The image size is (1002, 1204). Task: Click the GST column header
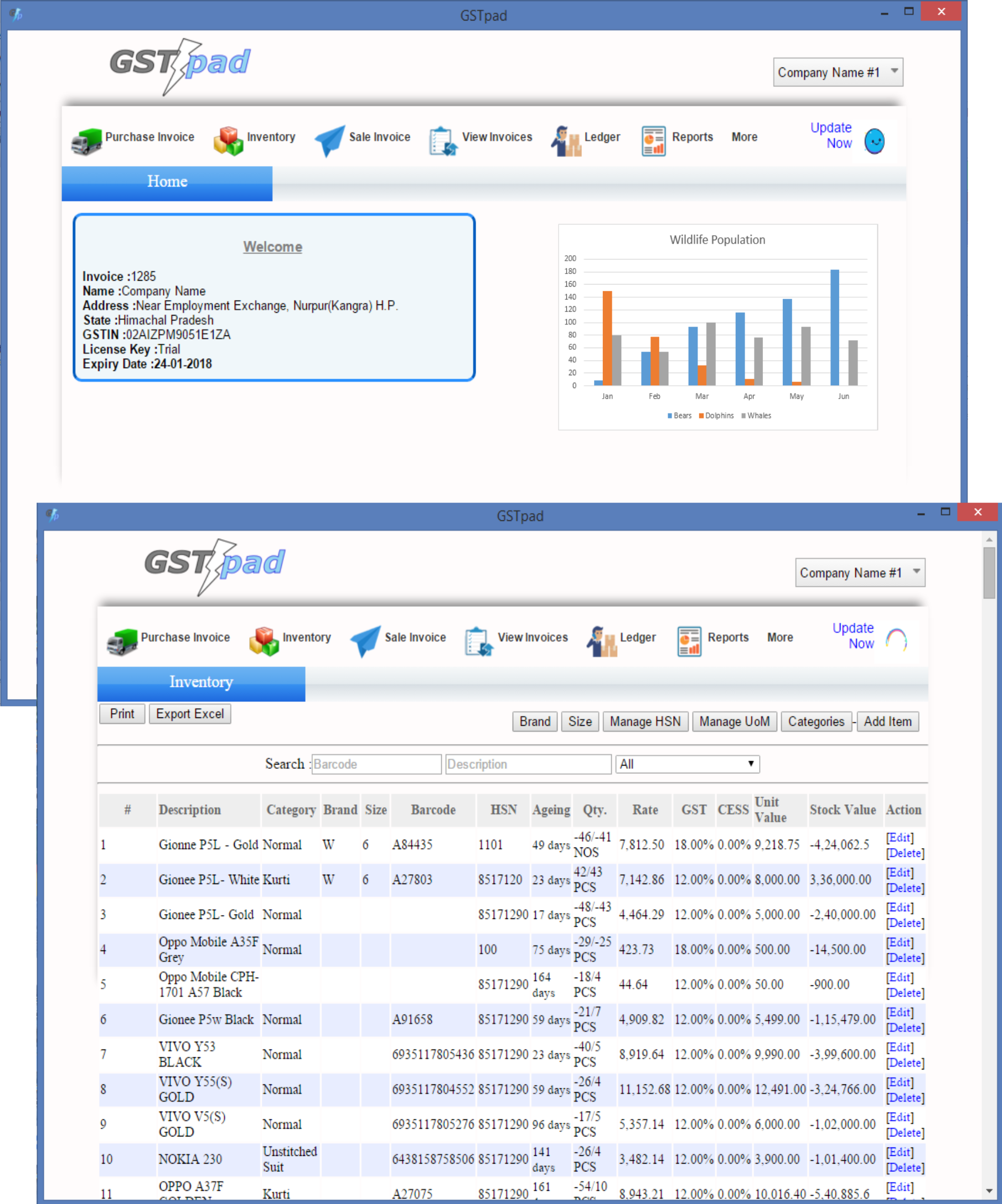tap(694, 809)
